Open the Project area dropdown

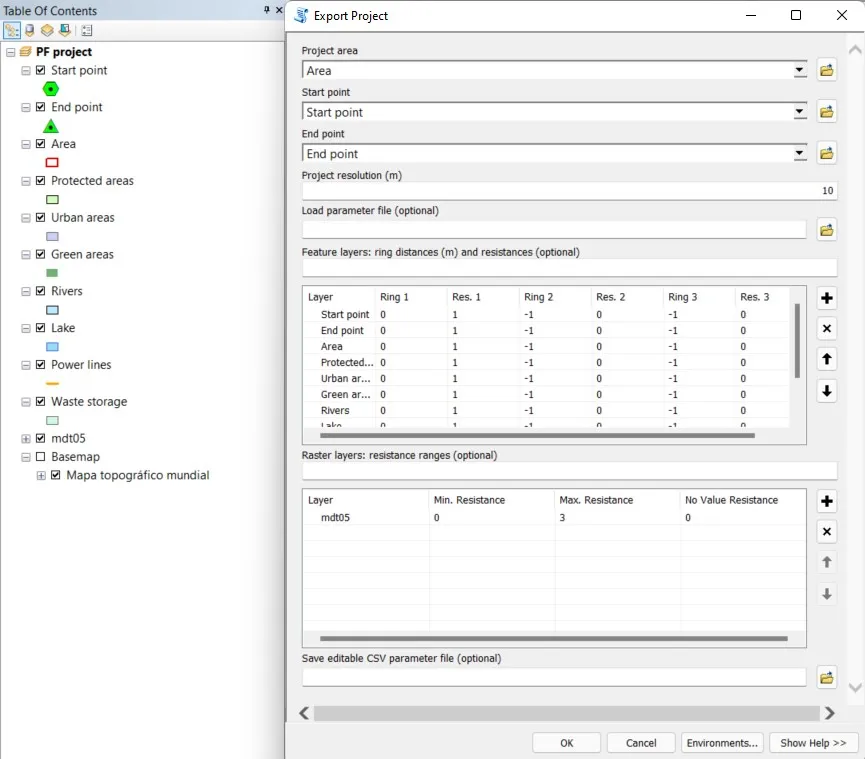(800, 70)
